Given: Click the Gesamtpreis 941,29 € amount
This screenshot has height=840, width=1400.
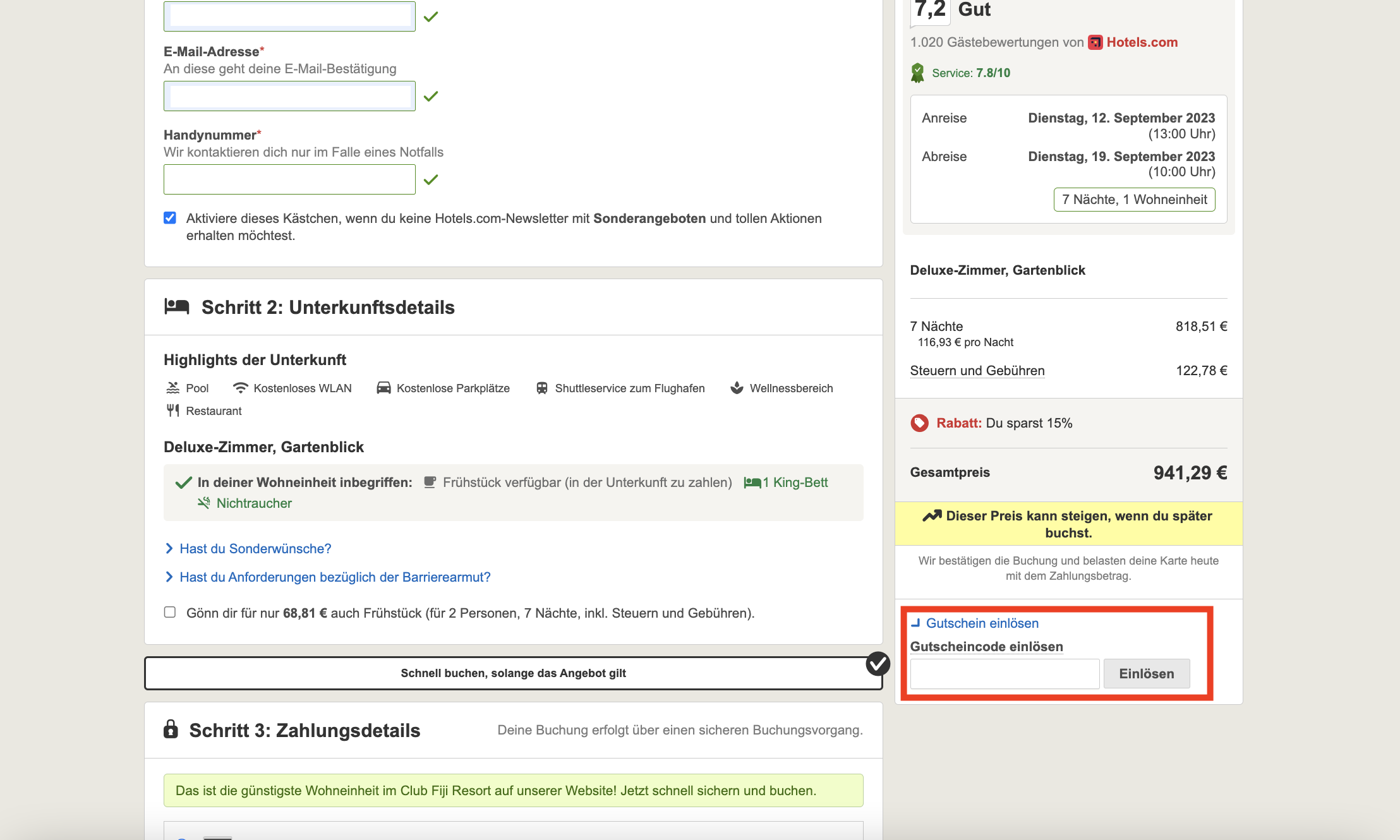Looking at the screenshot, I should point(1190,472).
